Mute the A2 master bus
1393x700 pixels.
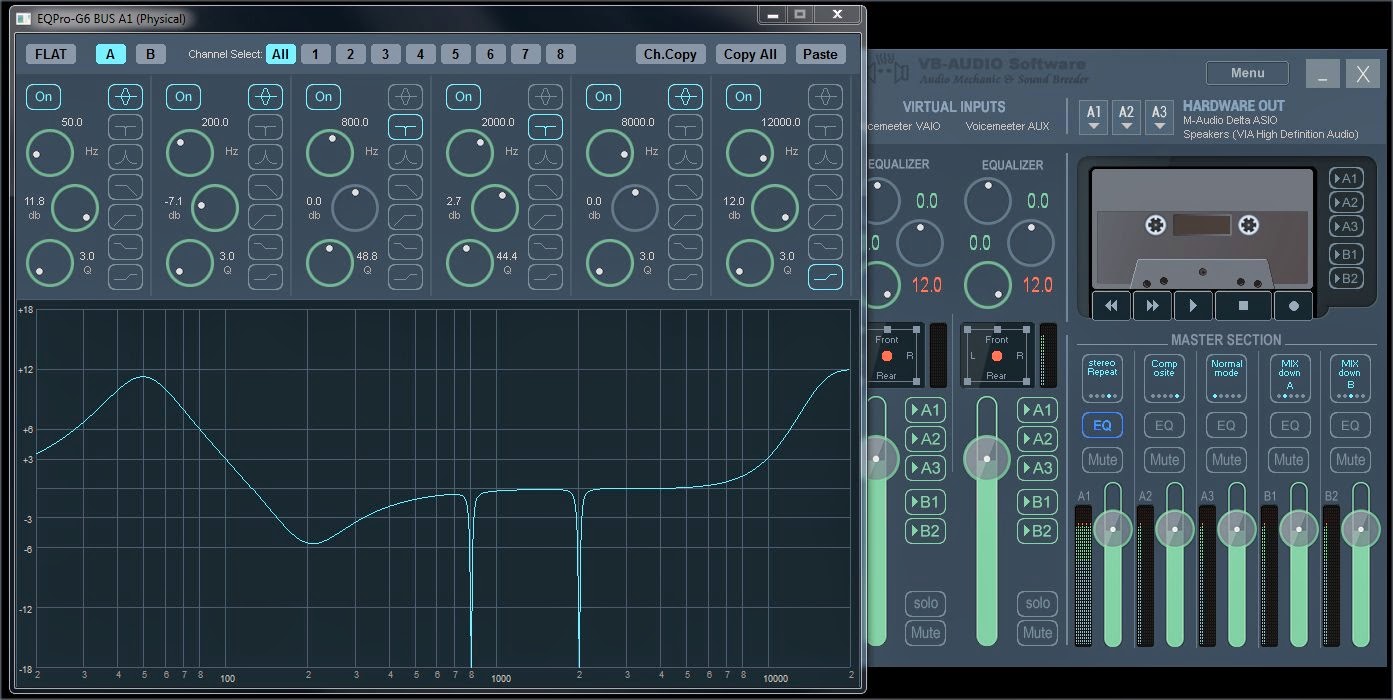[1164, 460]
